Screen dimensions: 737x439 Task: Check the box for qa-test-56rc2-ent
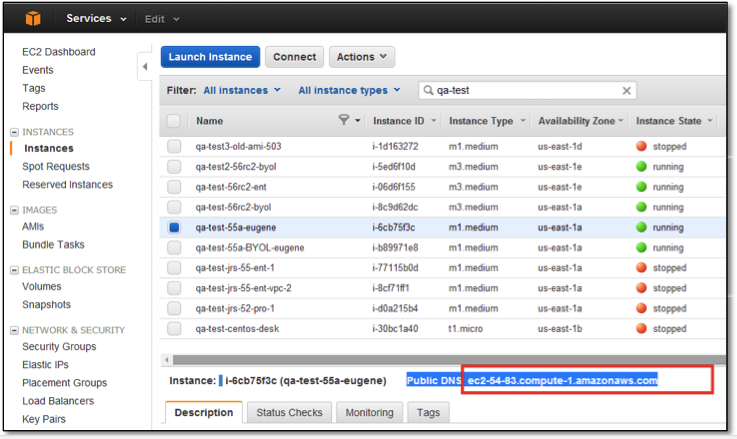(x=174, y=187)
